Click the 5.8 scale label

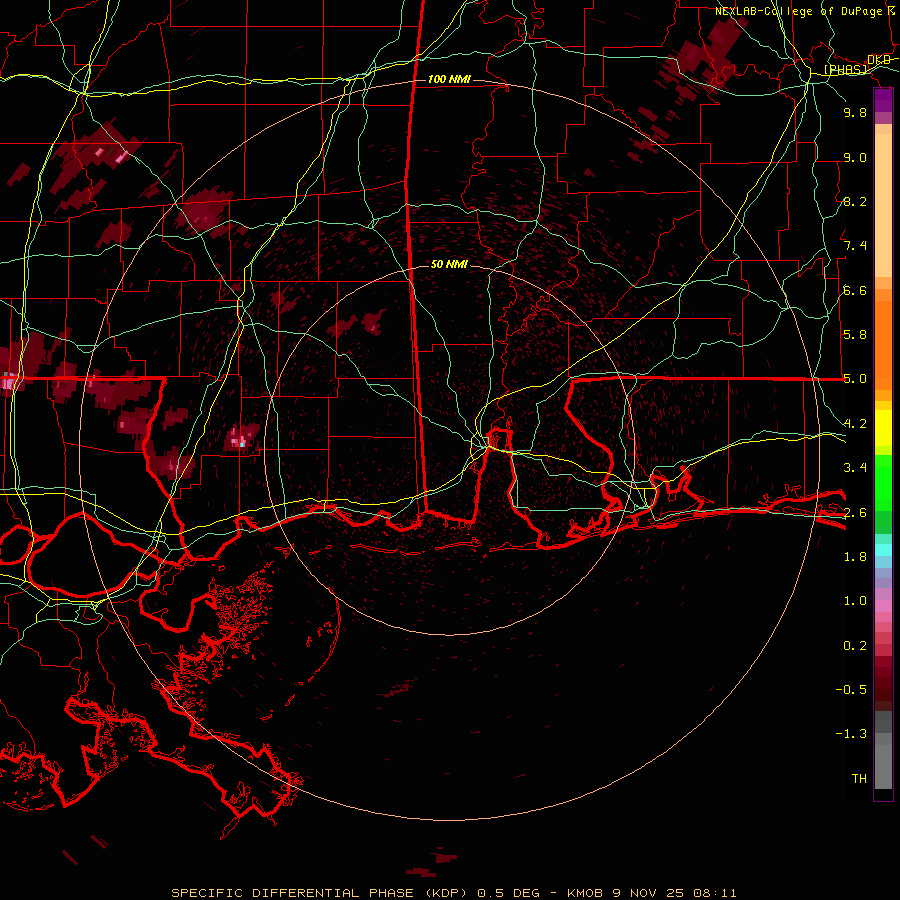pyautogui.click(x=855, y=335)
